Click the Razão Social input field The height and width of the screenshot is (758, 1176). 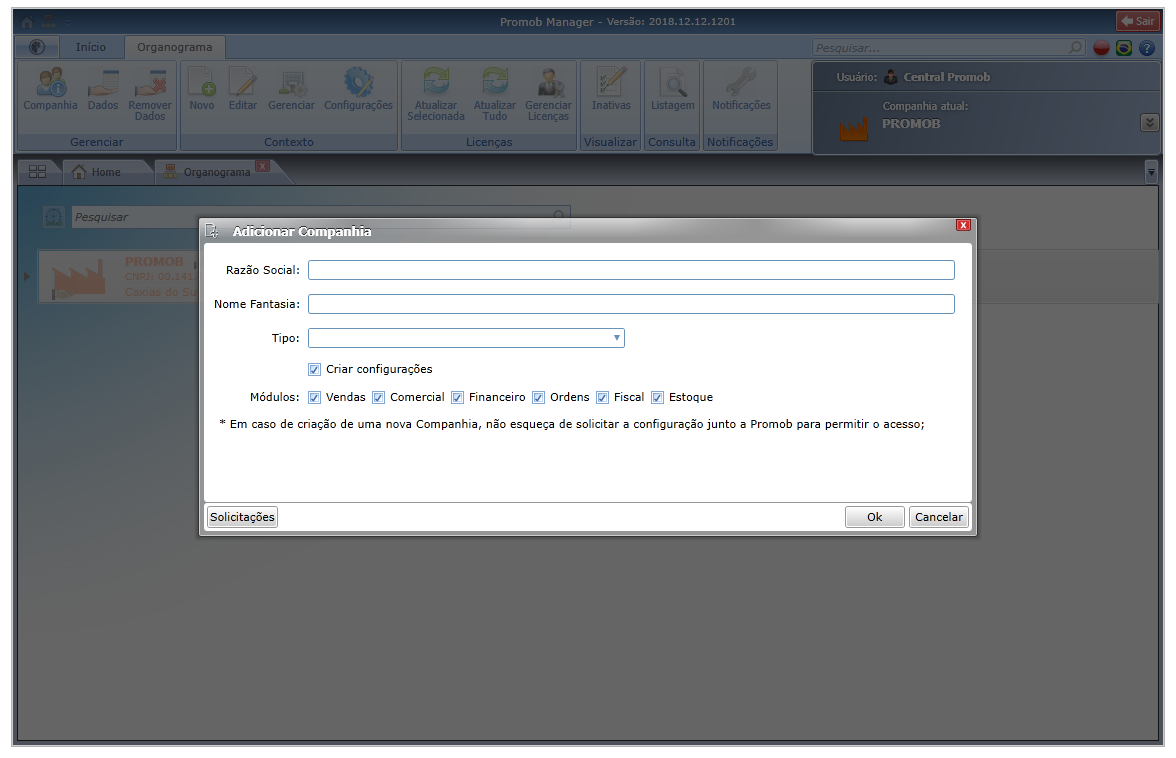(x=631, y=270)
